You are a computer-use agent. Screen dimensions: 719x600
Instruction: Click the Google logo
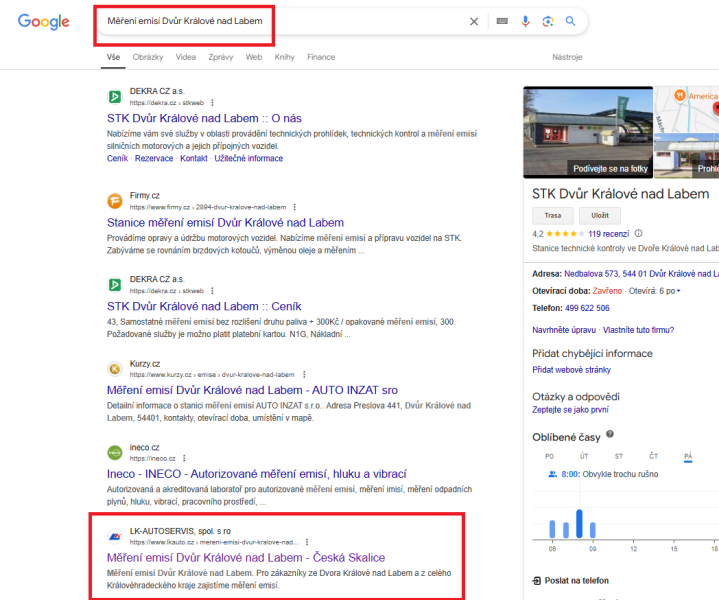(x=44, y=21)
